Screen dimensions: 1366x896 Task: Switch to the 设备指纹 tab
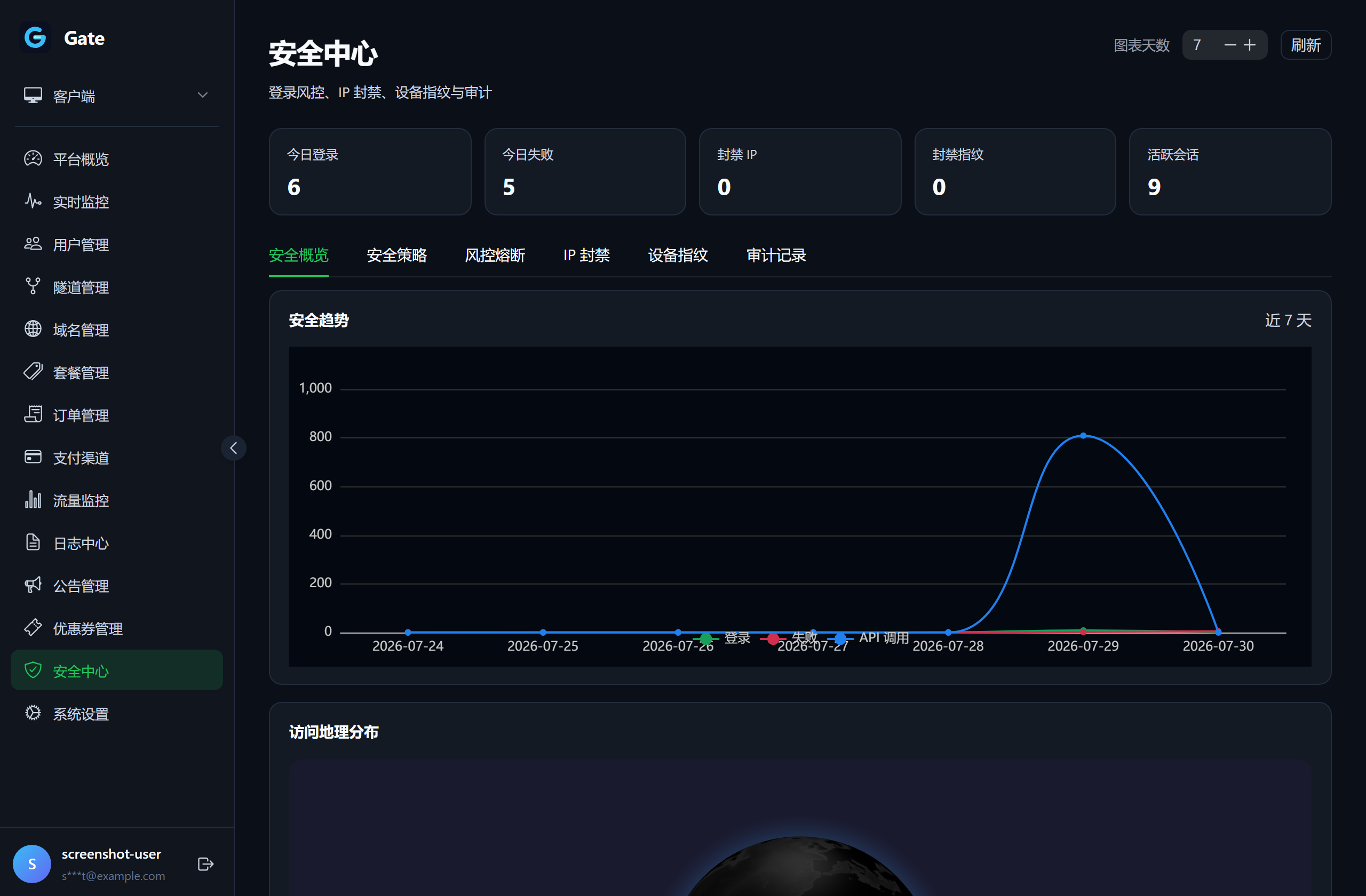(678, 256)
